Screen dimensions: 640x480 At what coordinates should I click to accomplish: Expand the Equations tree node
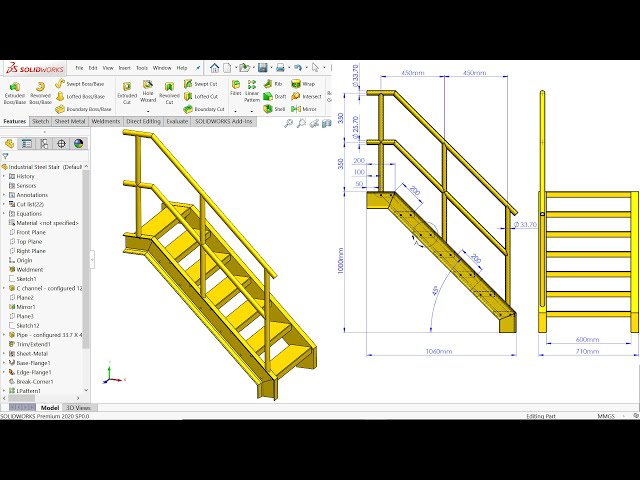click(4, 214)
